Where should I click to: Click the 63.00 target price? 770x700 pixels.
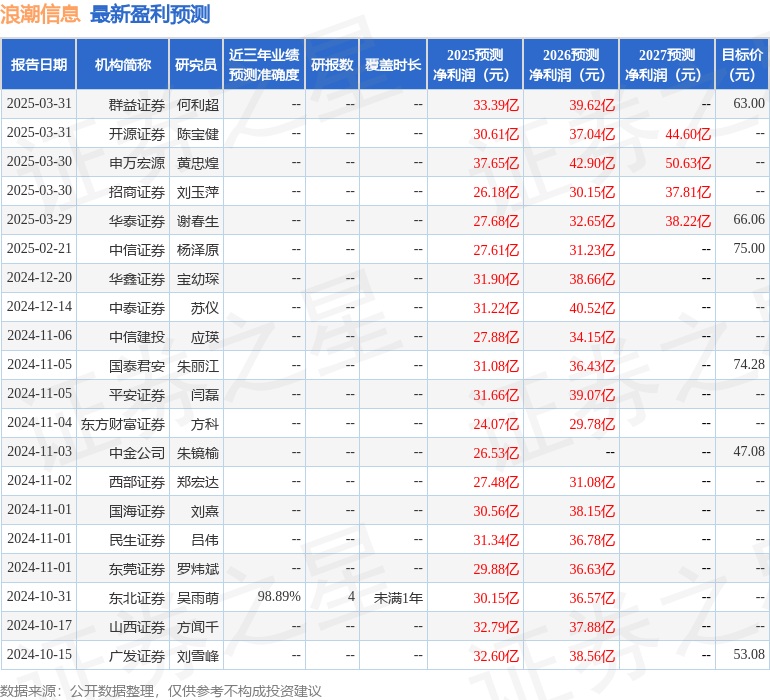click(x=749, y=103)
